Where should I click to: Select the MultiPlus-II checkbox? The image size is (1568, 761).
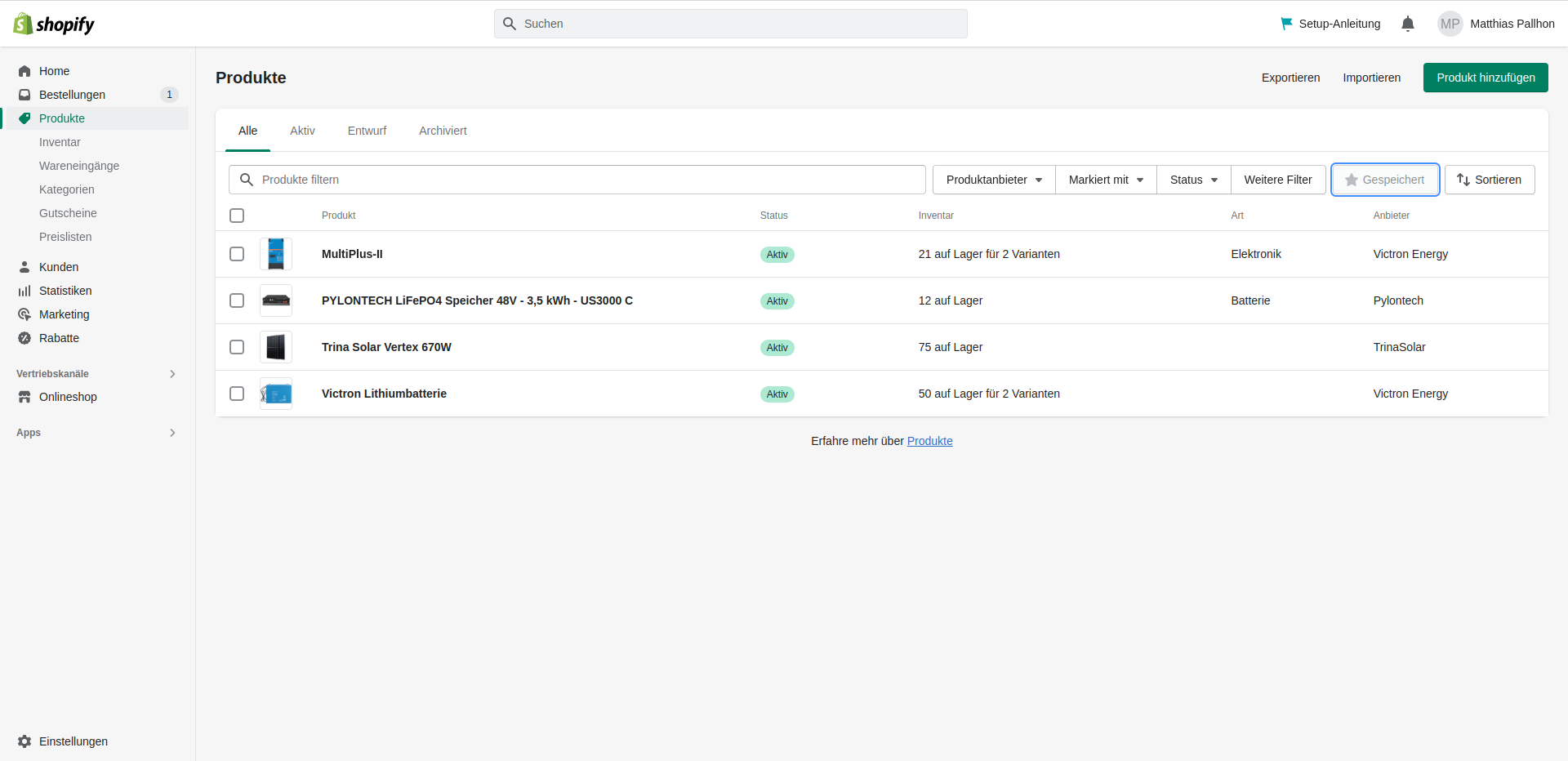coord(237,254)
